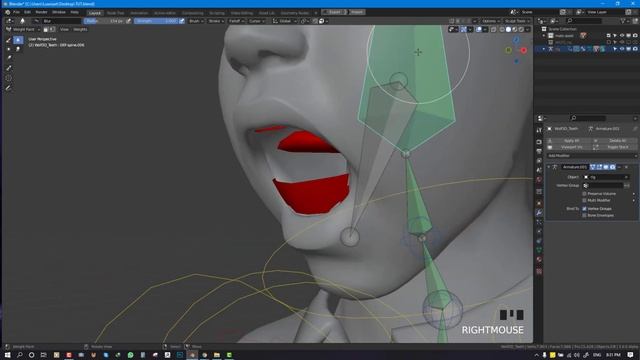Click the blue Z axis gizmo ball
Screen dimensions: 640x360
(x=516, y=40)
